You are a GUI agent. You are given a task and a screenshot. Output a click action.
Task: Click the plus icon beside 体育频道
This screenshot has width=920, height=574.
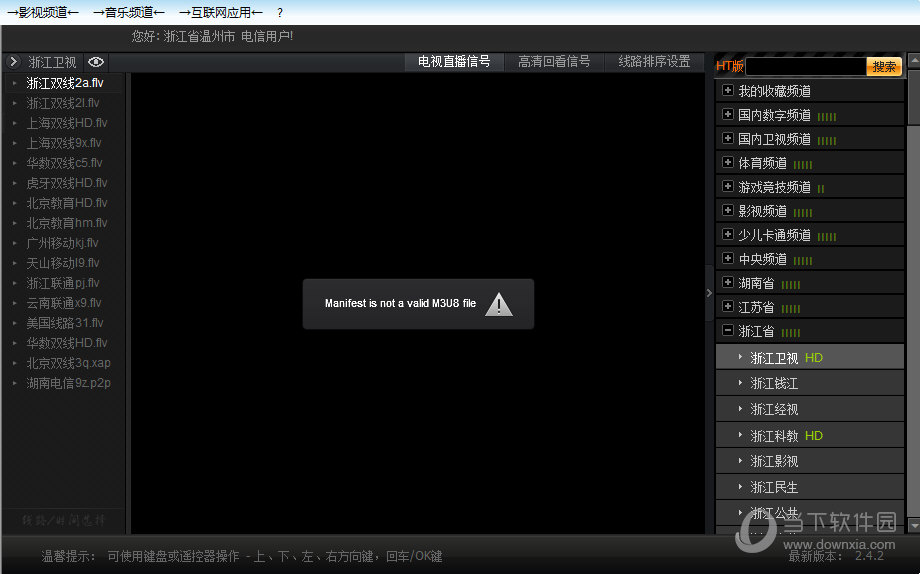click(728, 162)
